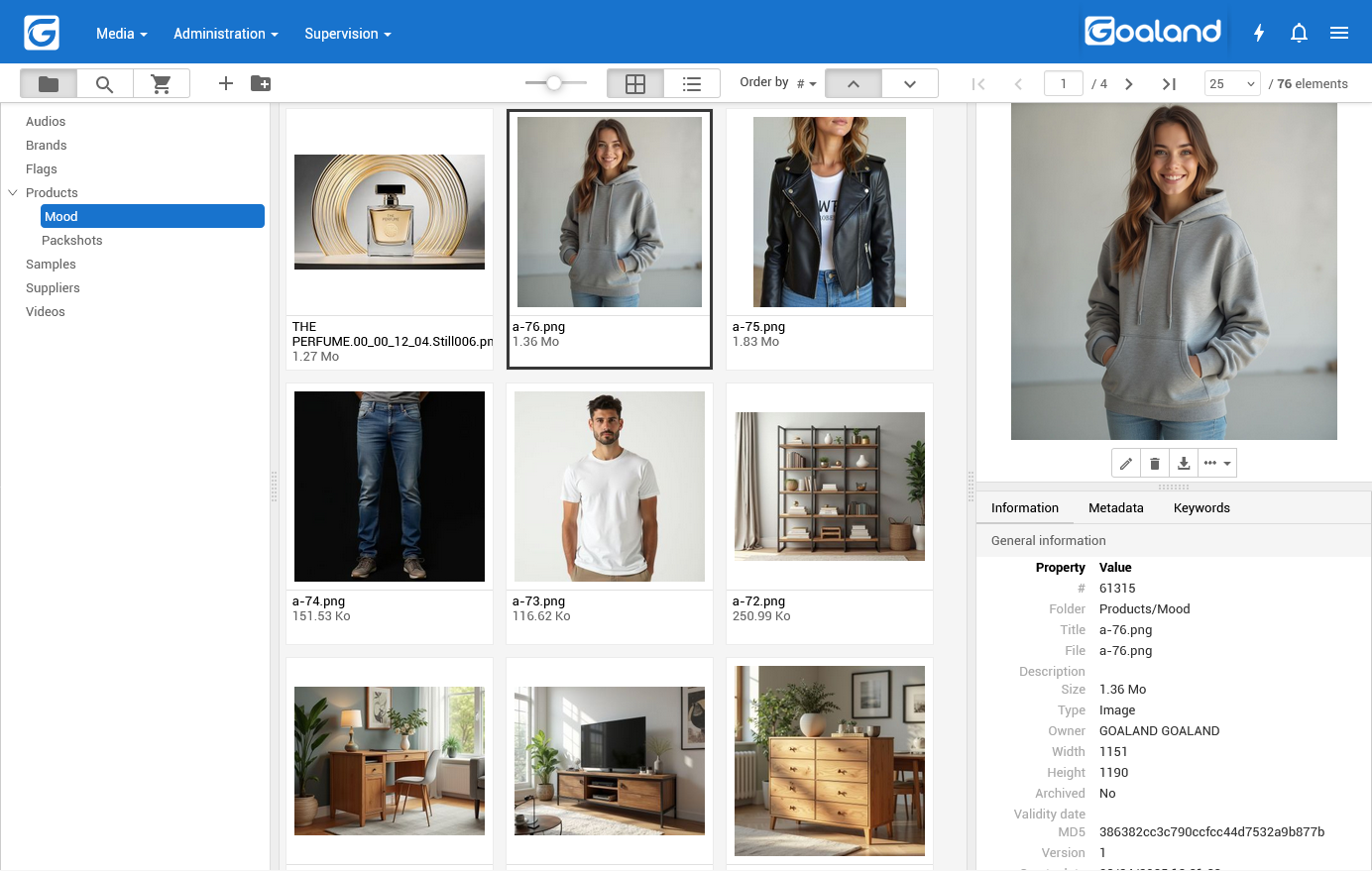The height and width of the screenshot is (871, 1372).
Task: Collapse the Products folder
Action: 13,192
